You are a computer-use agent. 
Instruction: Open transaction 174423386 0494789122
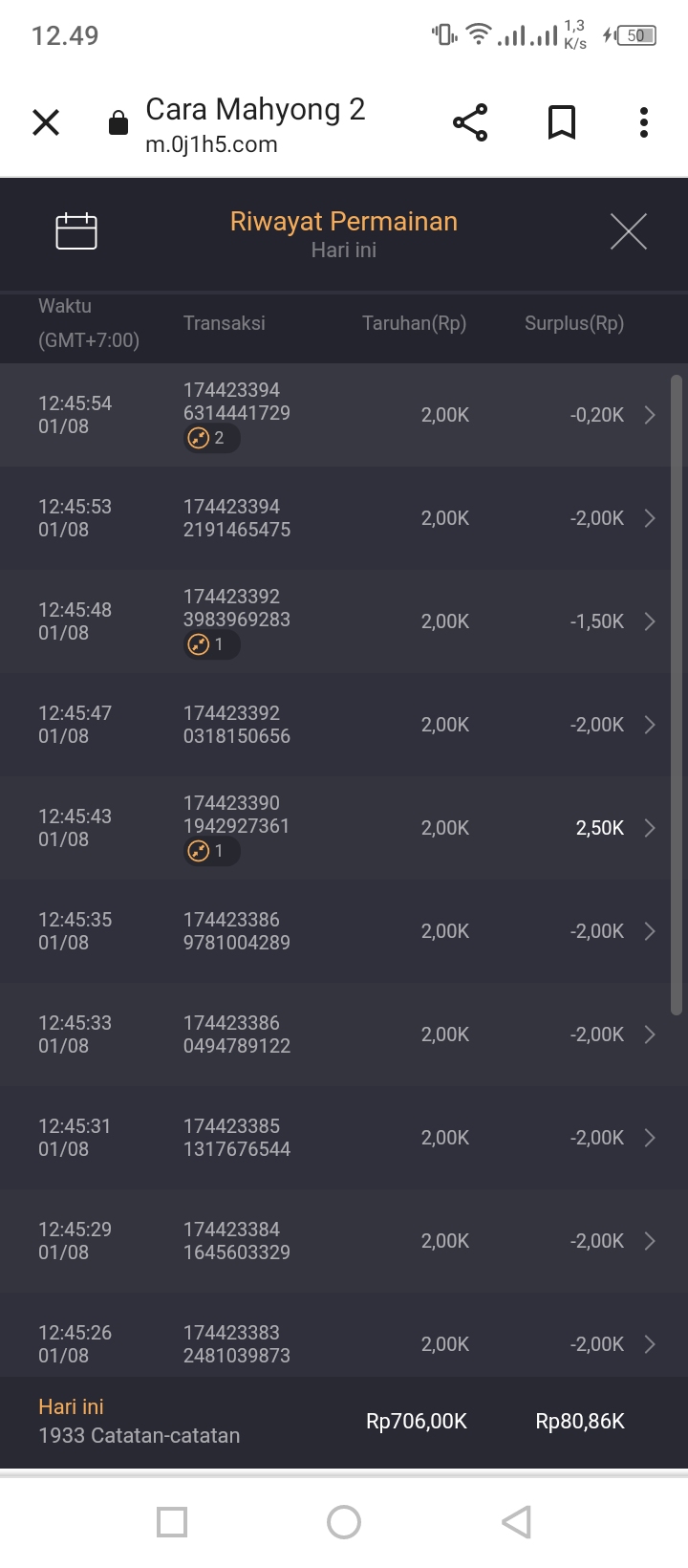click(237, 1034)
